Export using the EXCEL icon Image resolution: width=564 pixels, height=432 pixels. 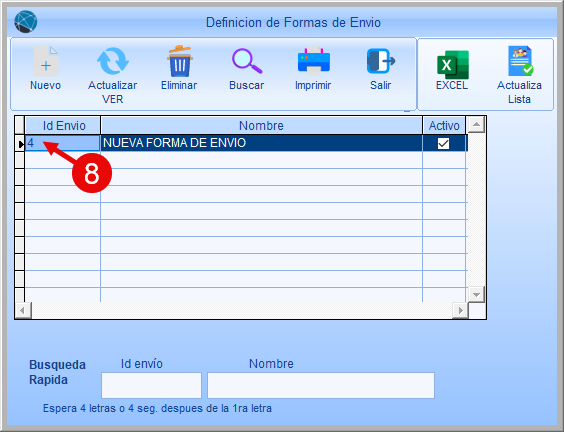[x=452, y=64]
